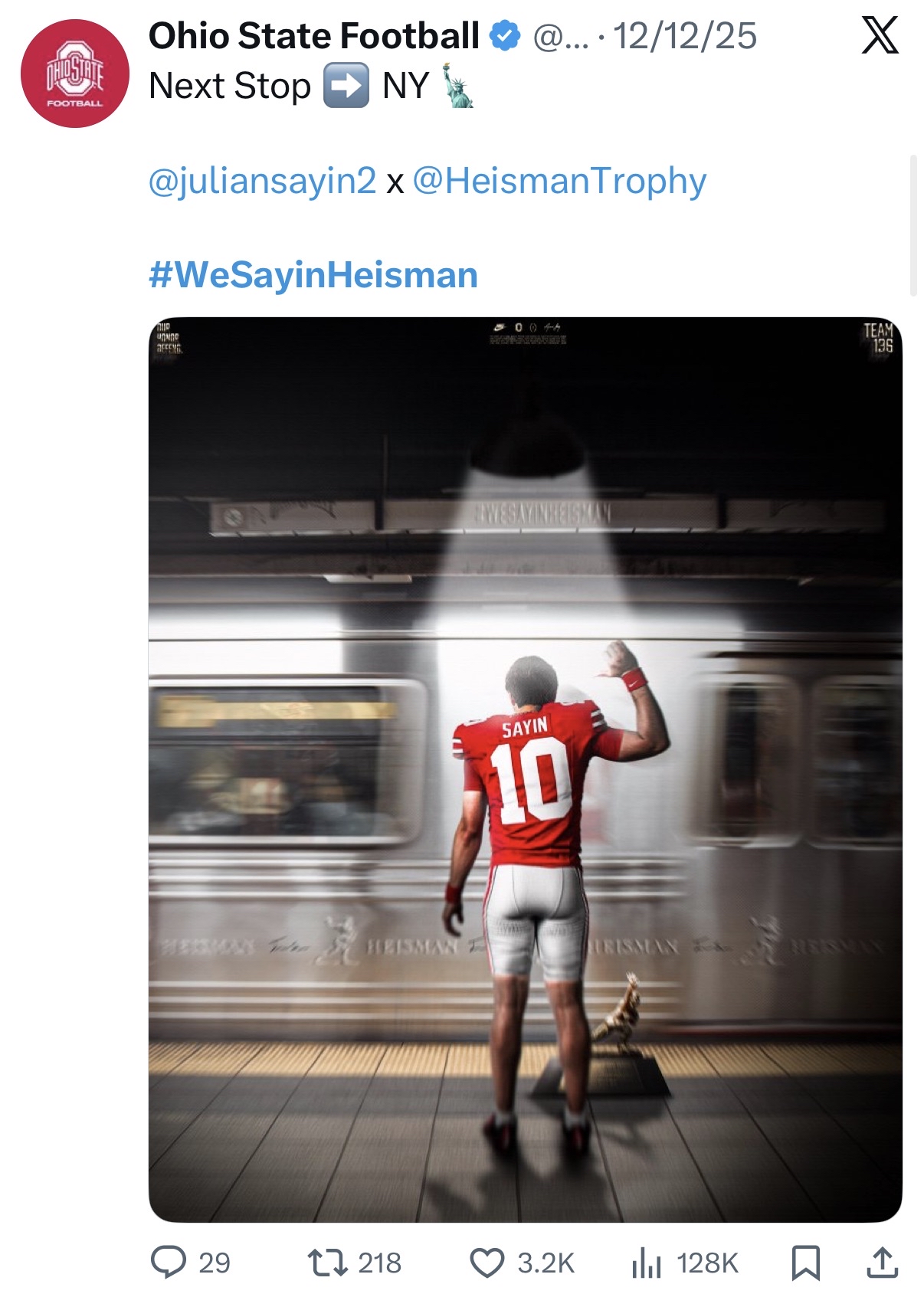Open the @HeismanTrophy mention
The height and width of the screenshot is (1307, 924).
[559, 181]
